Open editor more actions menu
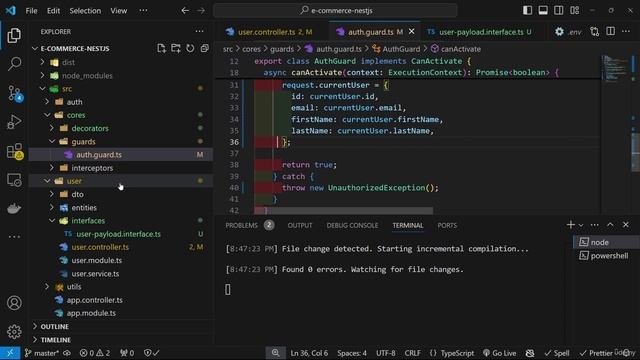The width and height of the screenshot is (640, 360). tap(626, 31)
